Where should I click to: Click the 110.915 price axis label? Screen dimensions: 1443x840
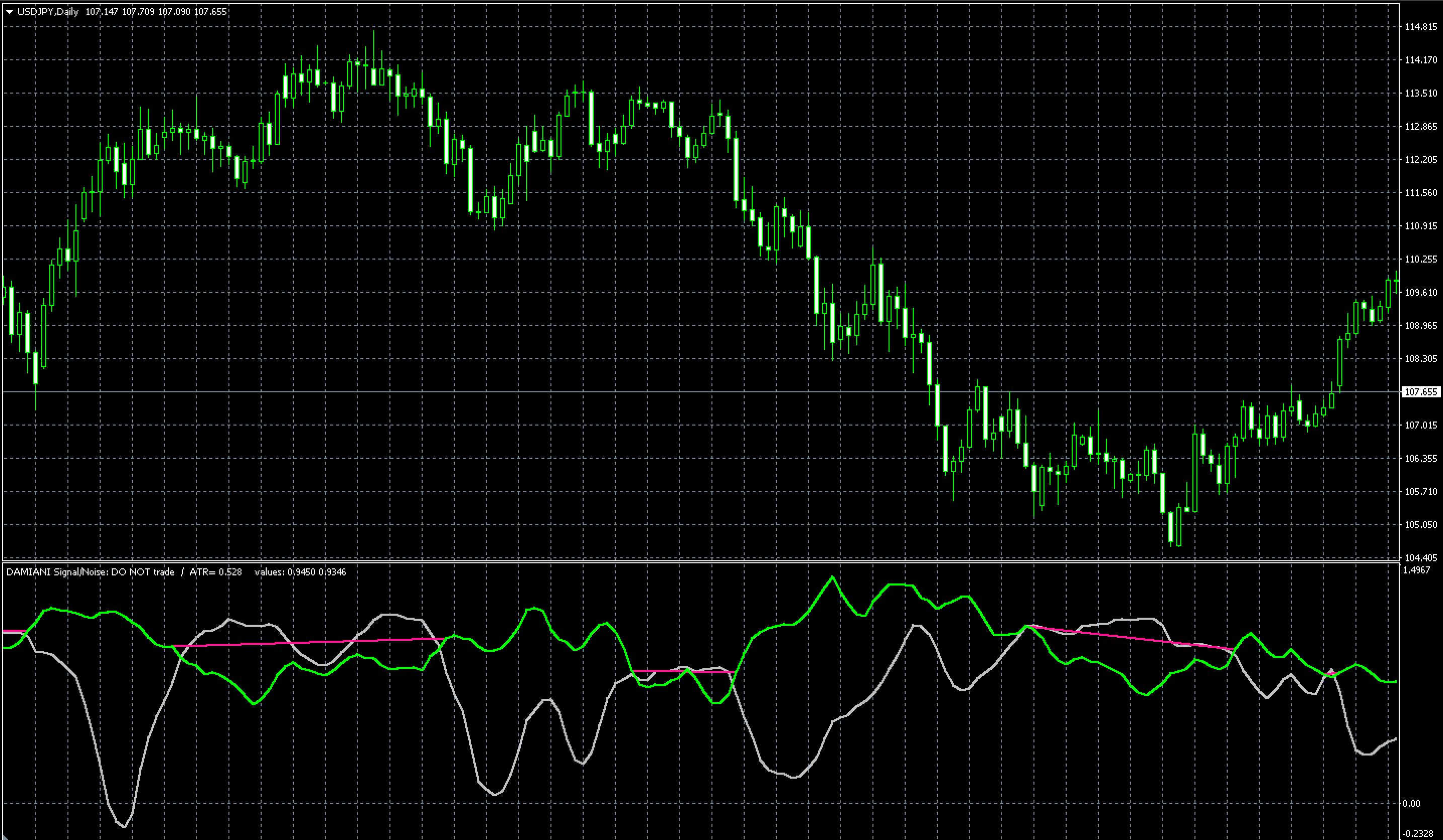click(1421, 226)
